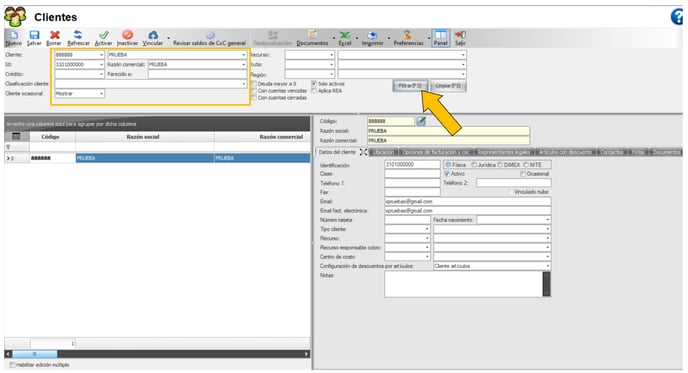Screen dimensions: 688x373
Task: Open the Excel export dropdown arrow
Action: (x=357, y=39)
